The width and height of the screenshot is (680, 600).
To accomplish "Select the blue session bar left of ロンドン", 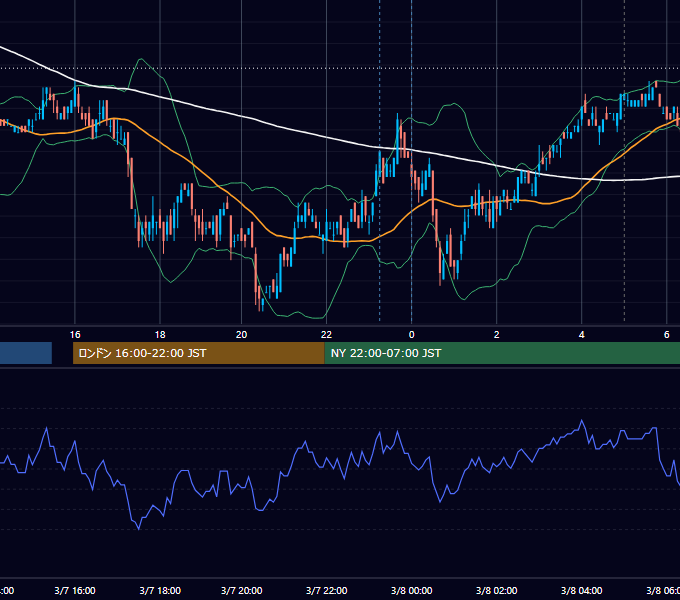I will coord(26,353).
